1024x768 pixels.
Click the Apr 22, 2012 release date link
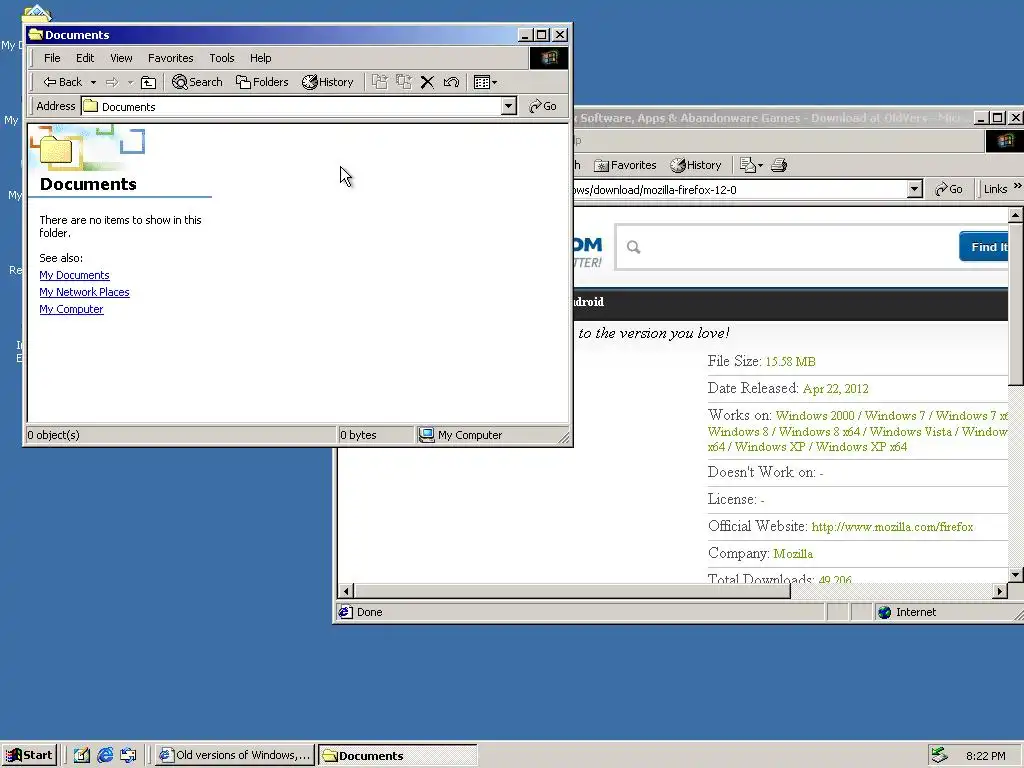pyautogui.click(x=835, y=389)
